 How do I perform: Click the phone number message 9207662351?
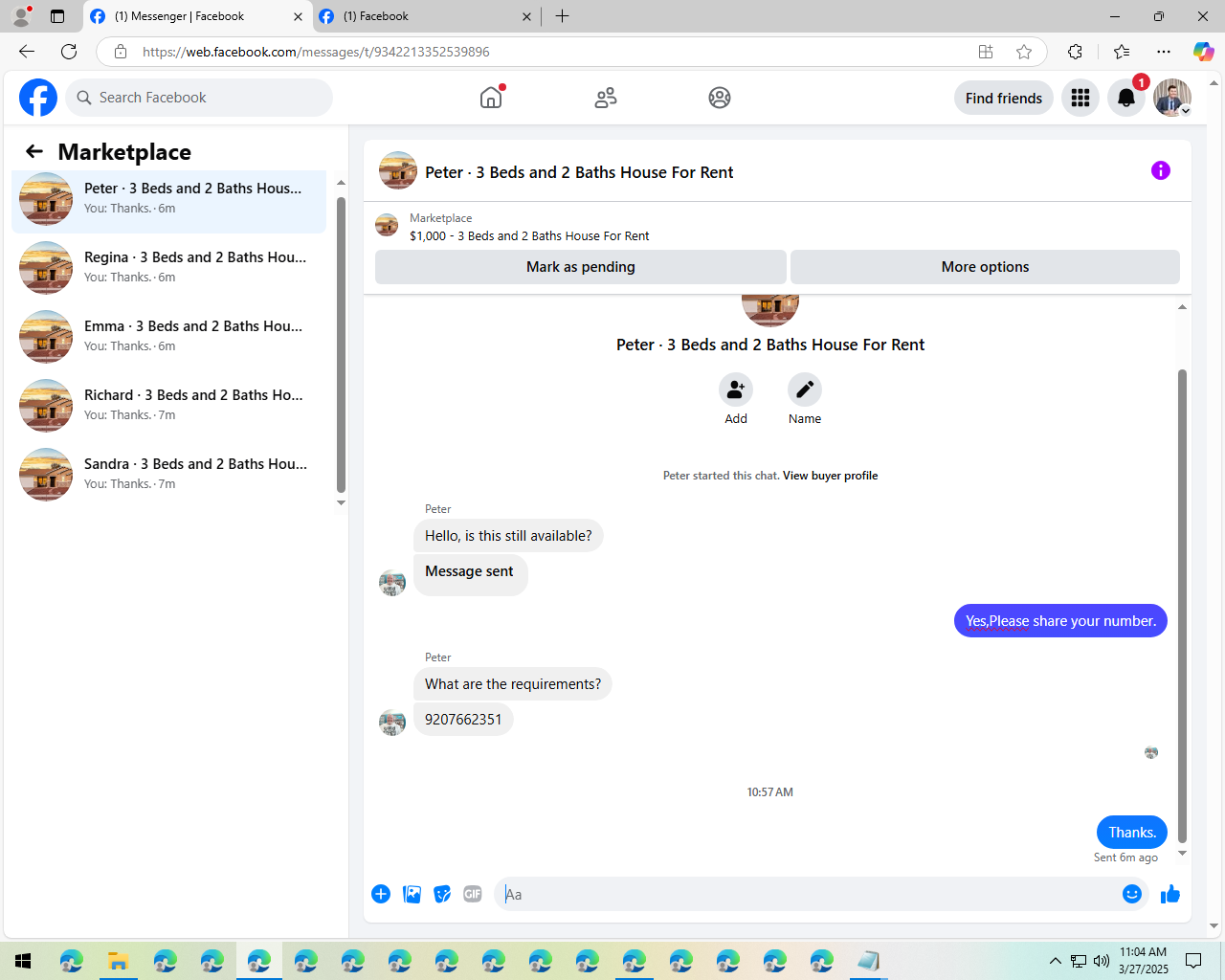[463, 720]
